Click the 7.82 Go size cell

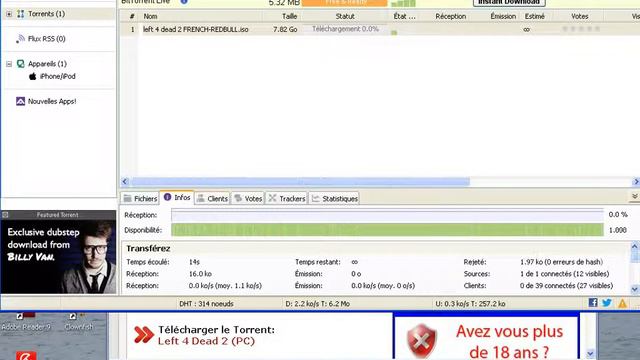click(x=285, y=29)
